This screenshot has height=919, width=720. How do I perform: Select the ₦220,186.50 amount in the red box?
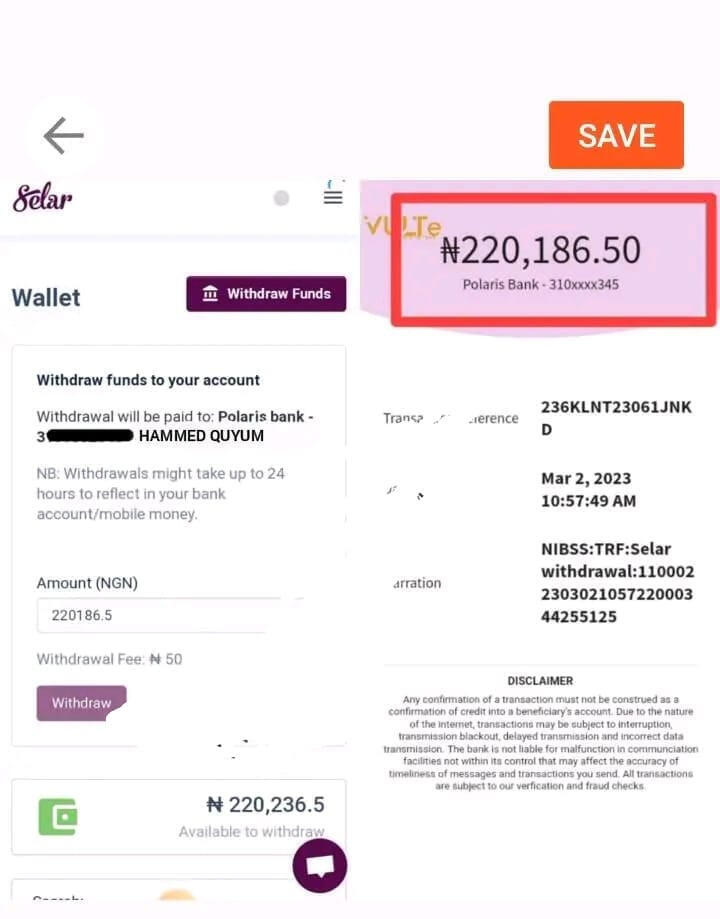tap(540, 250)
